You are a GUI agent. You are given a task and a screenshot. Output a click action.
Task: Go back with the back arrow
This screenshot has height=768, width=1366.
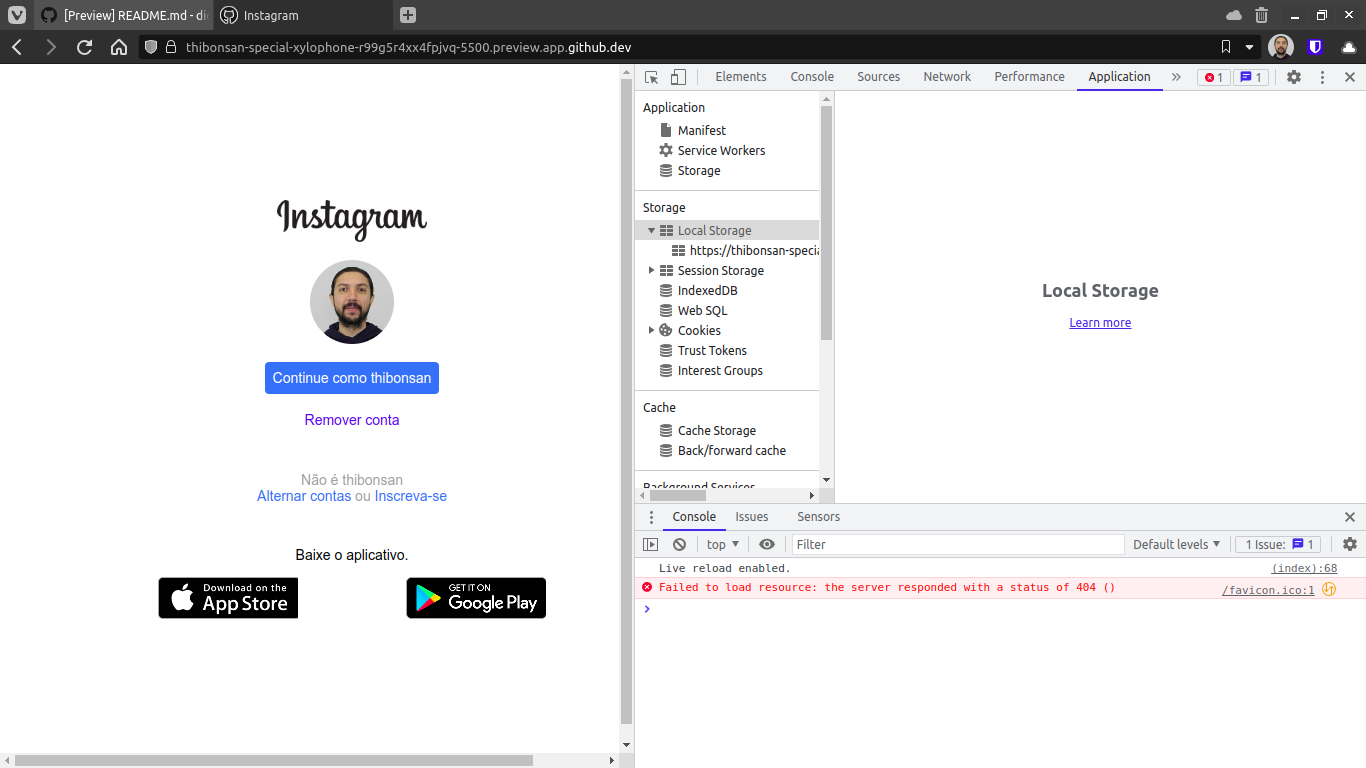pyautogui.click(x=17, y=47)
